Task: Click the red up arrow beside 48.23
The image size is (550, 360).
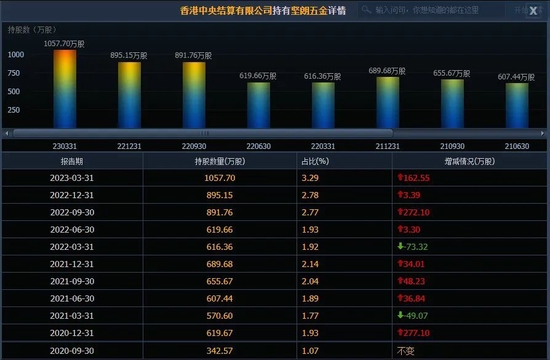Action: coord(400,280)
